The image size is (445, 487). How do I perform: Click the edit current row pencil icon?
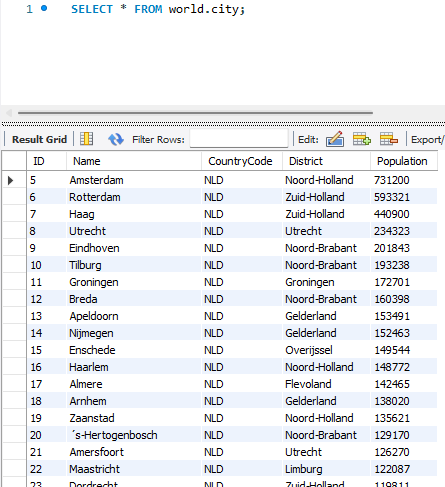pos(335,139)
